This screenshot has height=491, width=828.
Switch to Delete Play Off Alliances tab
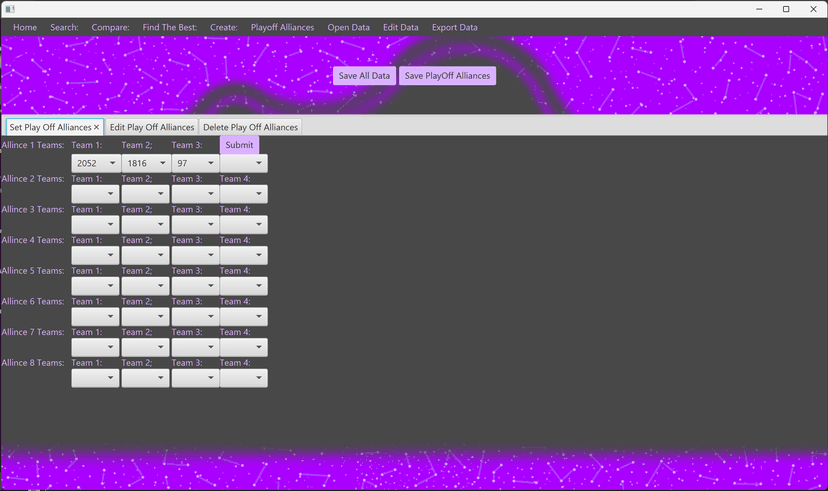(x=250, y=127)
